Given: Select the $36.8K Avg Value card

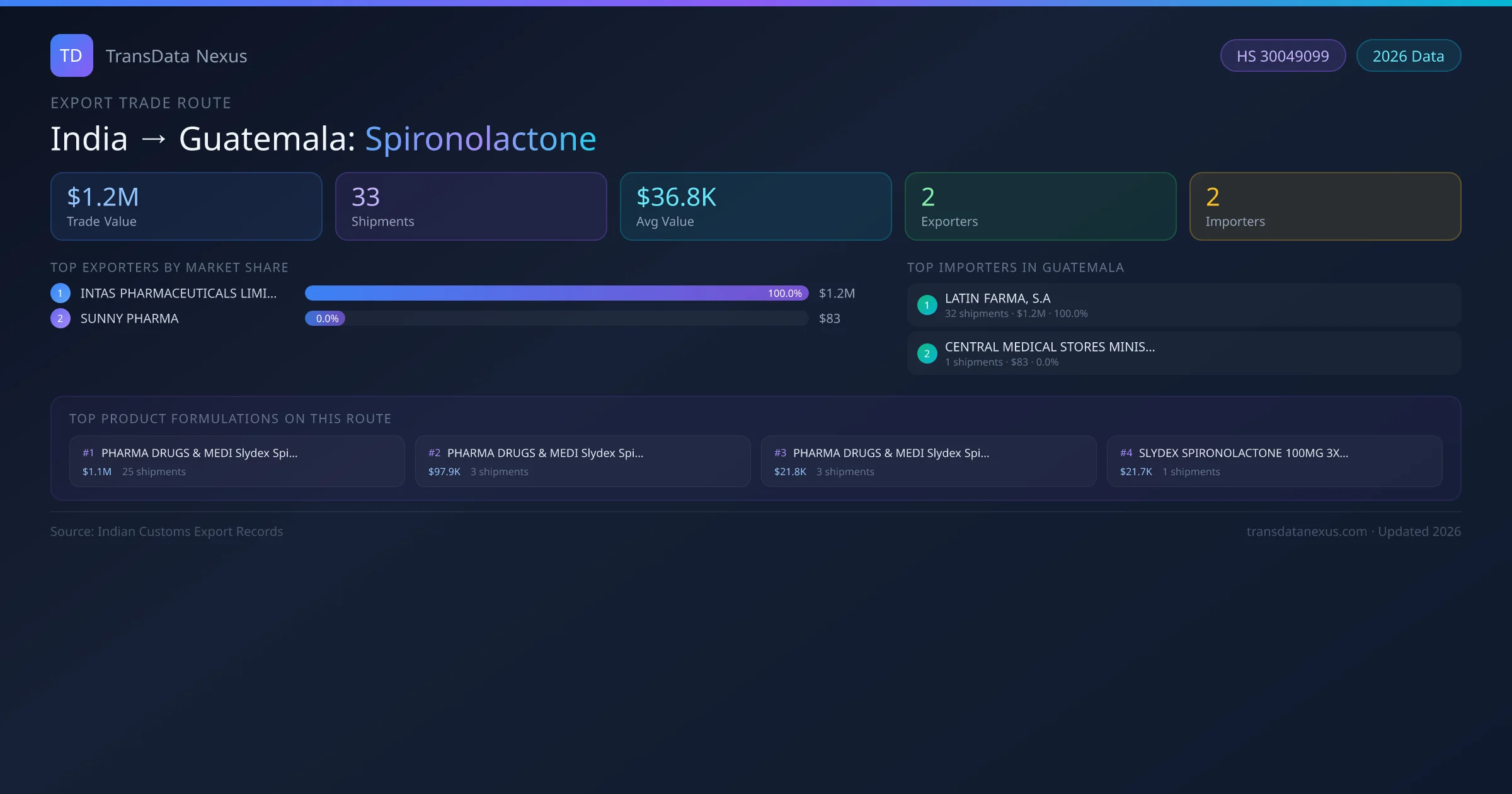Looking at the screenshot, I should 755,206.
